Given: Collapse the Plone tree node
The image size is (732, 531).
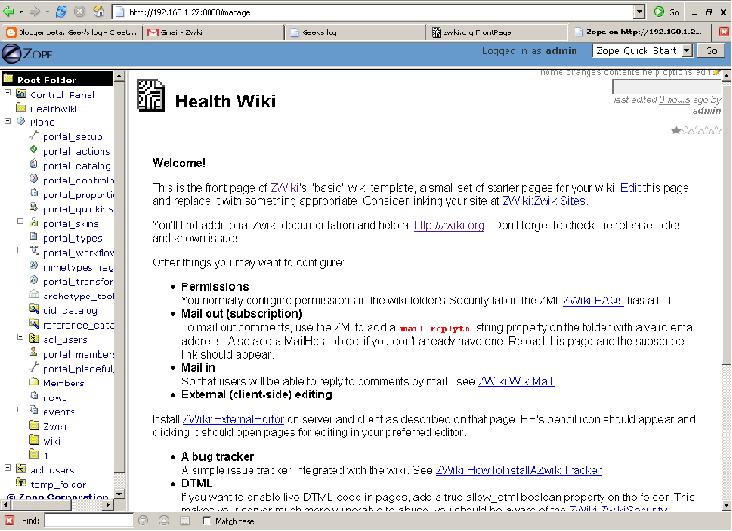Looking at the screenshot, I should click(x=8, y=121).
